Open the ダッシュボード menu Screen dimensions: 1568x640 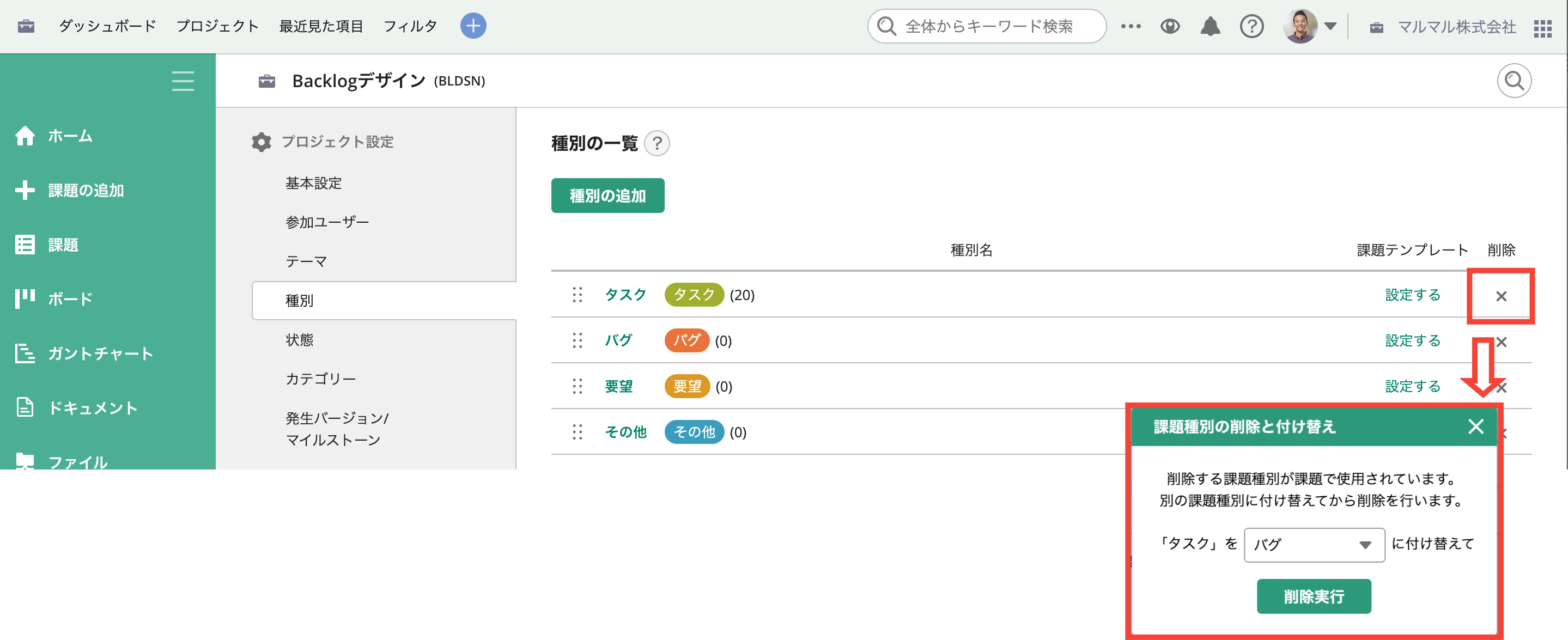(107, 26)
